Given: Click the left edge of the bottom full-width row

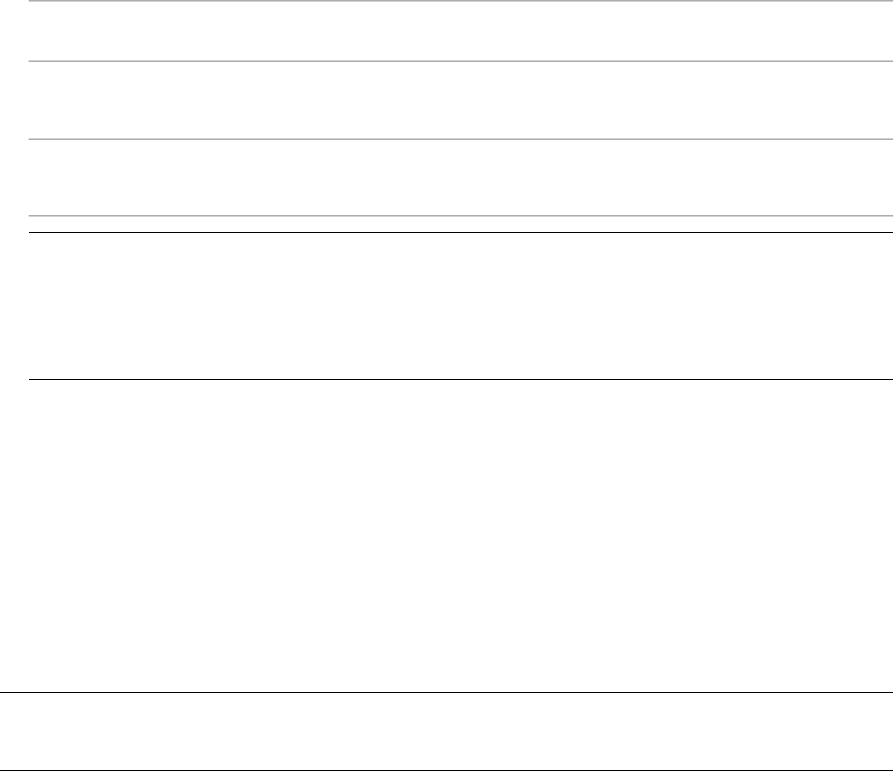Looking at the screenshot, I should pyautogui.click(x=10, y=731).
